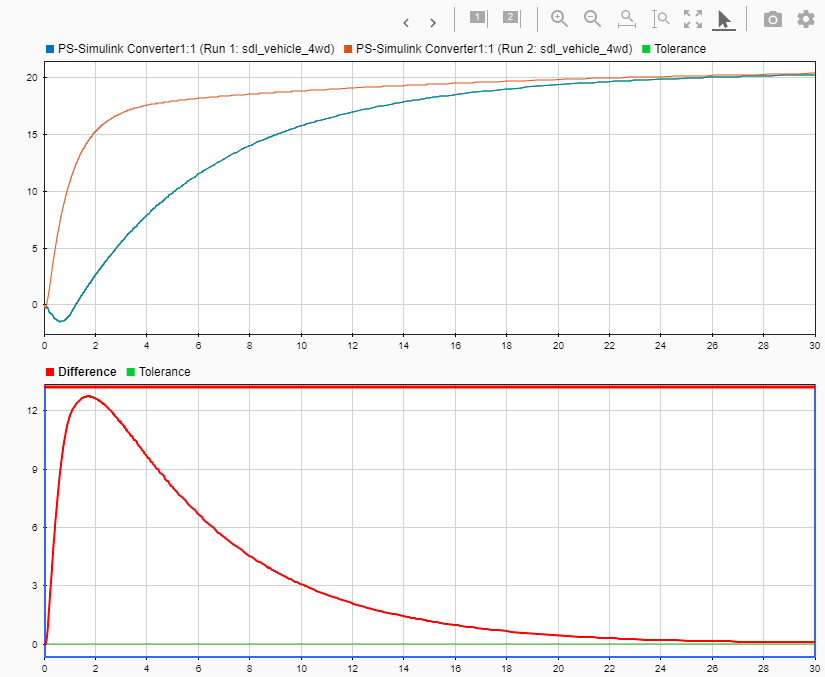Select the zoom in tool

559,19
